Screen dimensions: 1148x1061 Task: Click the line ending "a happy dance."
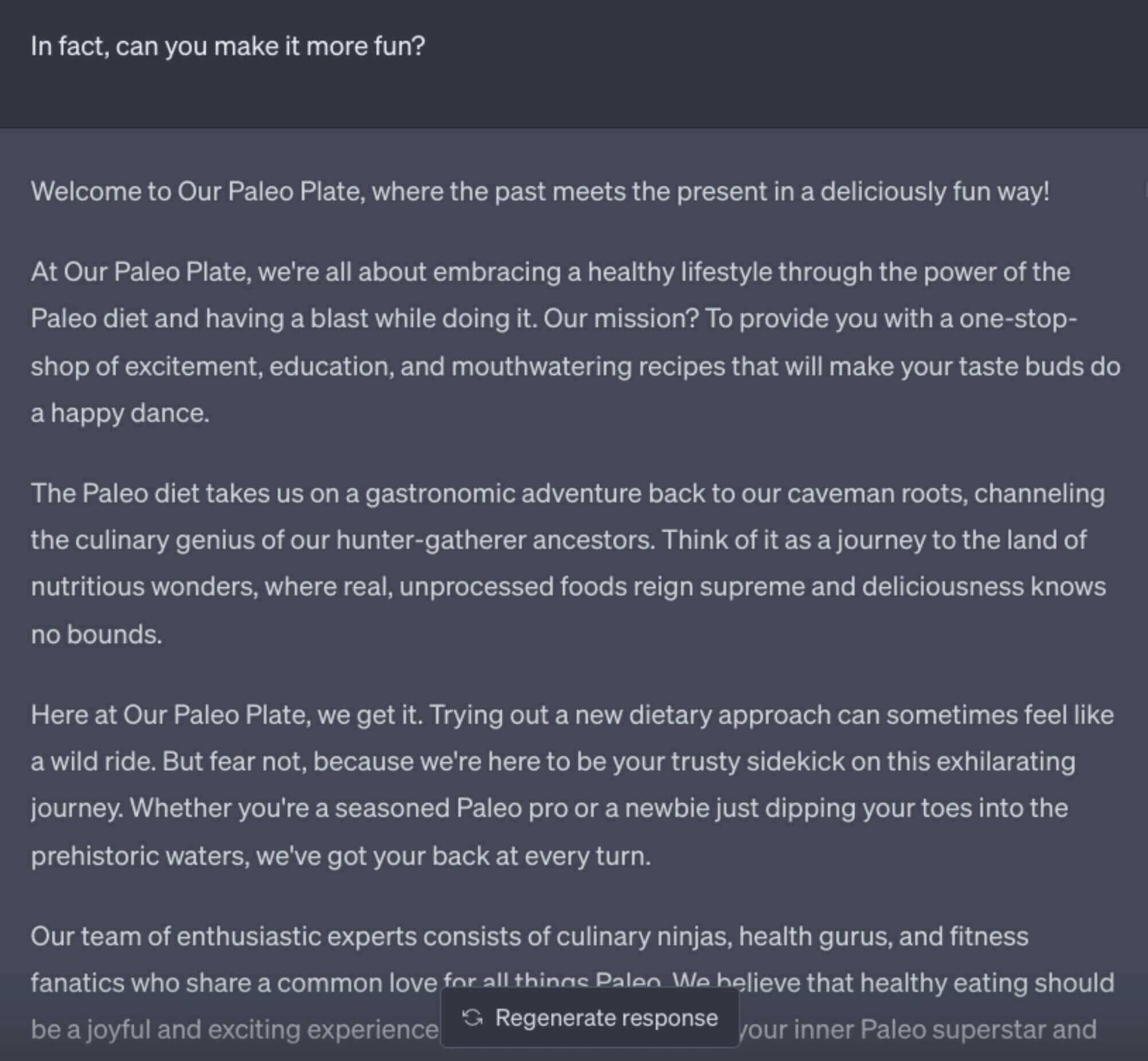(x=120, y=413)
